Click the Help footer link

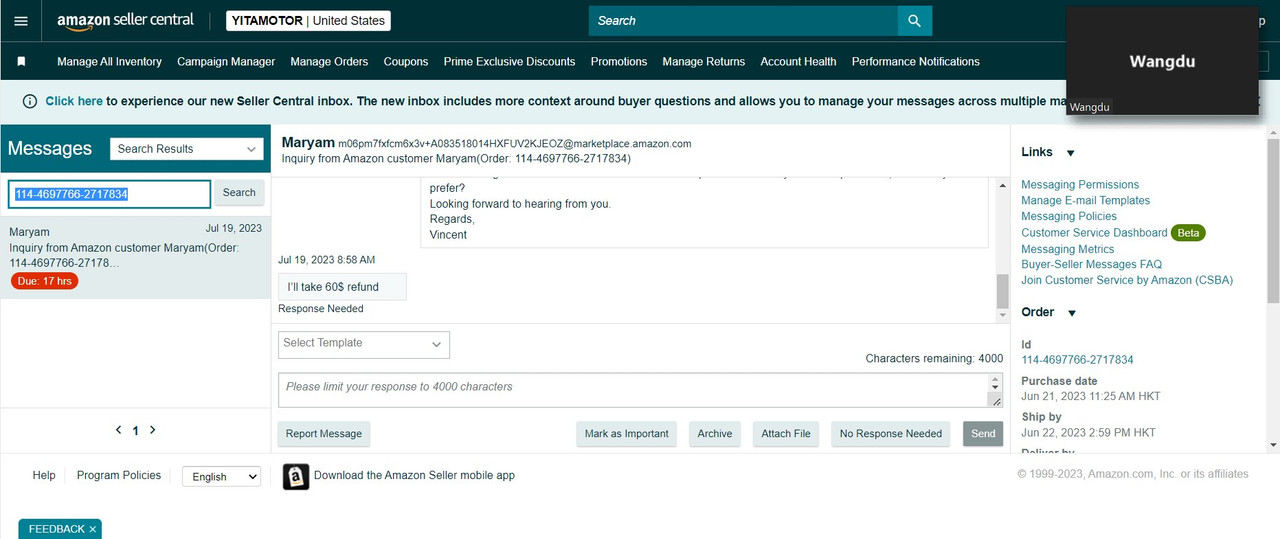click(44, 476)
